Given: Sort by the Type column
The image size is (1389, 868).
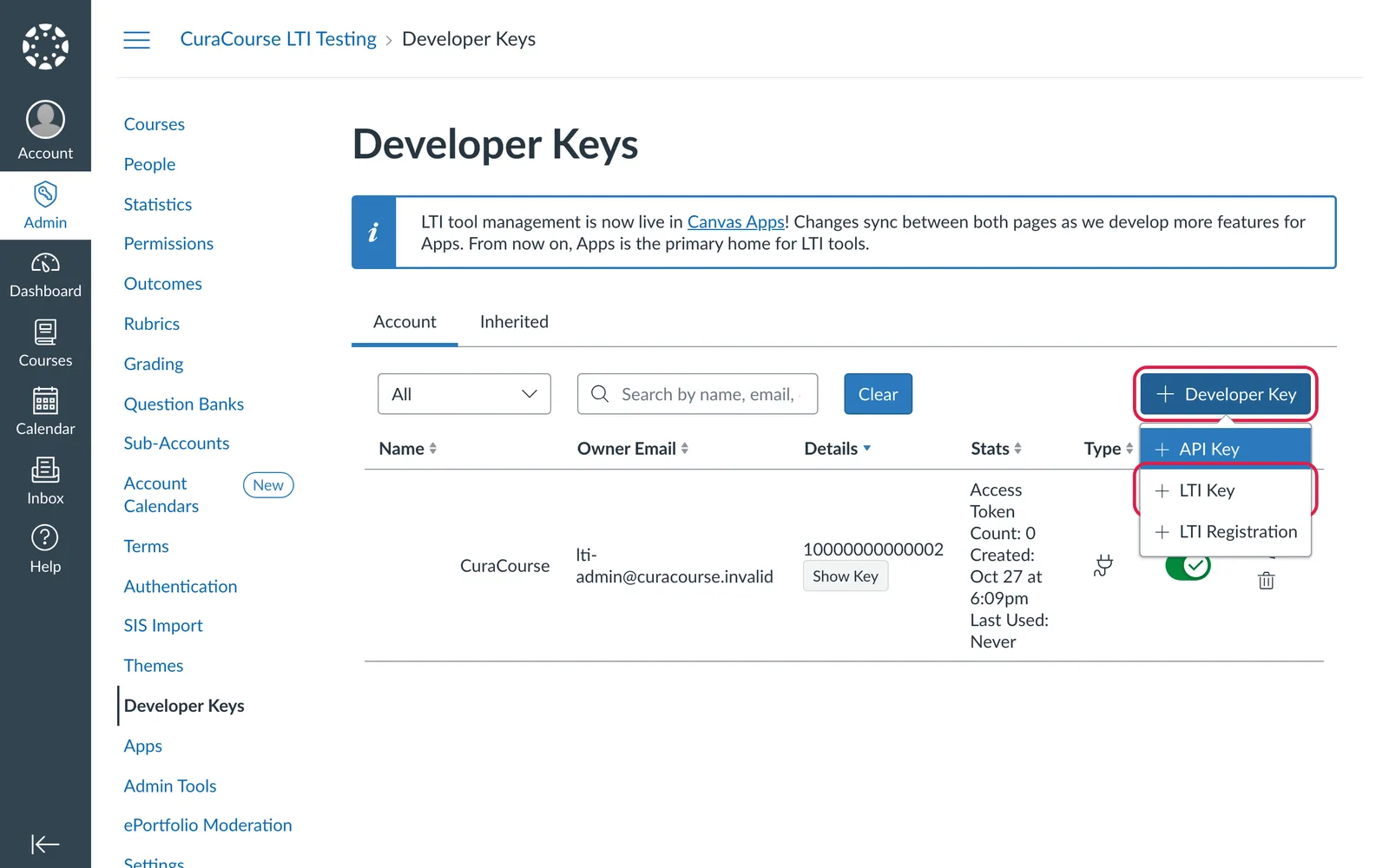Looking at the screenshot, I should point(1109,449).
